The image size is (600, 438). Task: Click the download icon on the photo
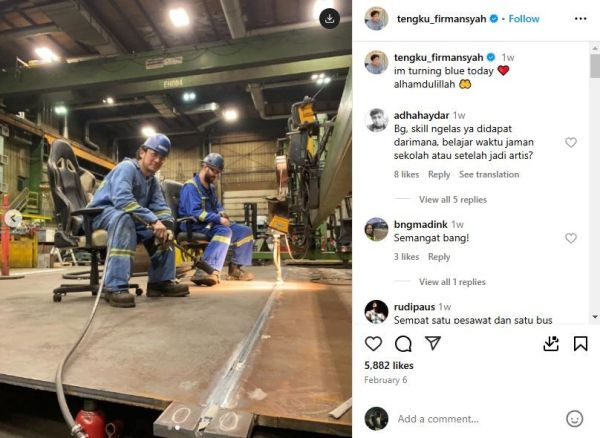point(329,18)
